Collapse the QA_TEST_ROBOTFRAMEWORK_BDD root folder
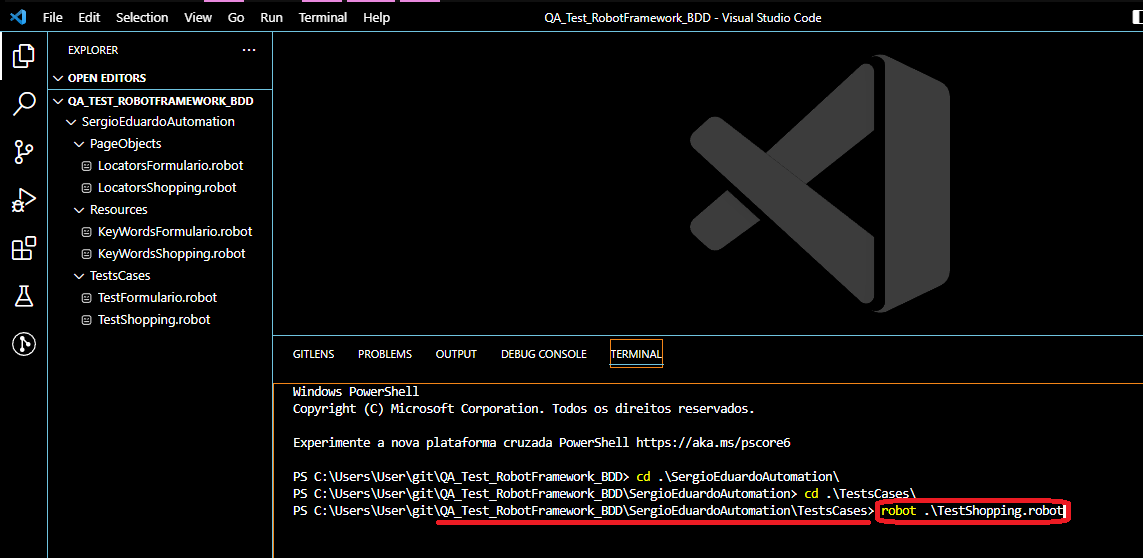 point(58,101)
